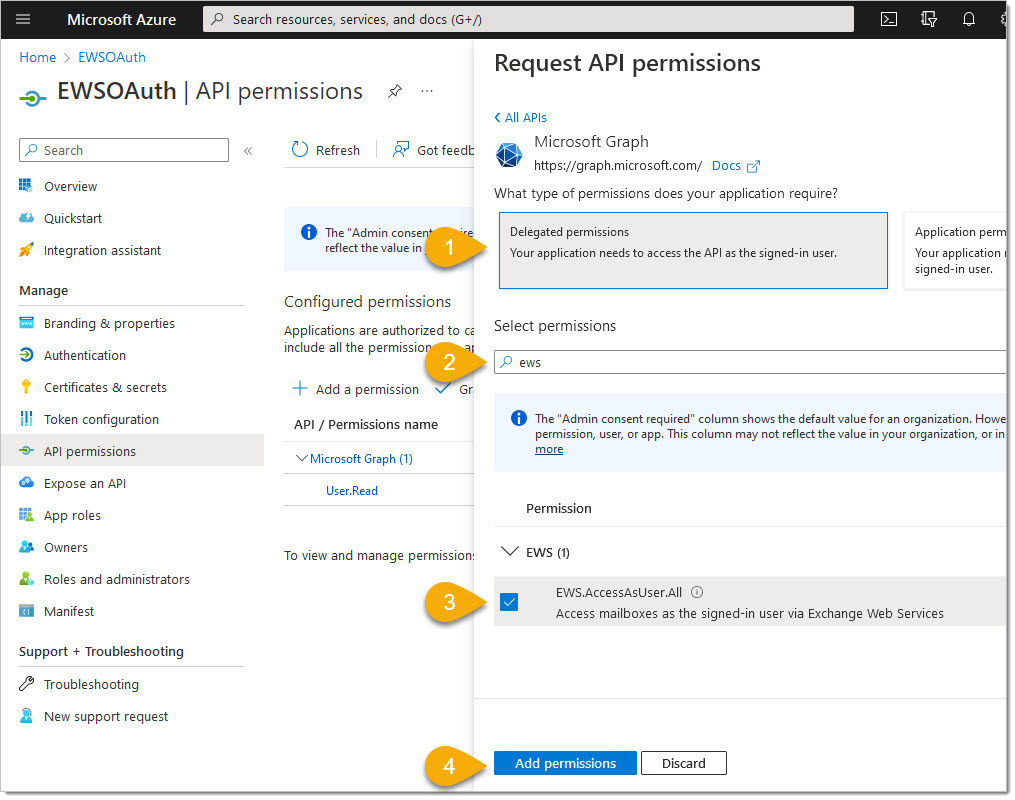The height and width of the screenshot is (800, 1015).
Task: Open Expose an API menu item
Action: [x=85, y=484]
